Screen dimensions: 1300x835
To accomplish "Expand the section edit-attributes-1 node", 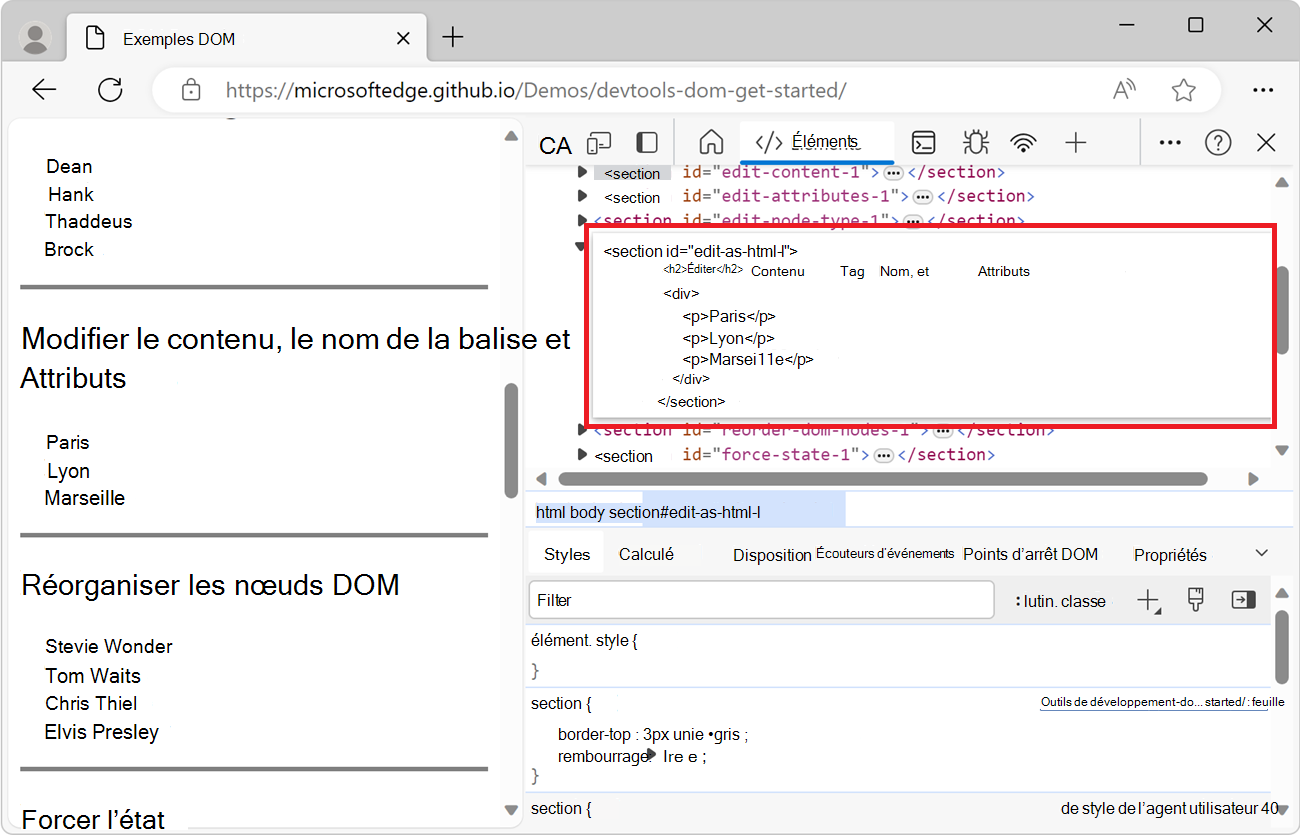I will click(x=583, y=196).
